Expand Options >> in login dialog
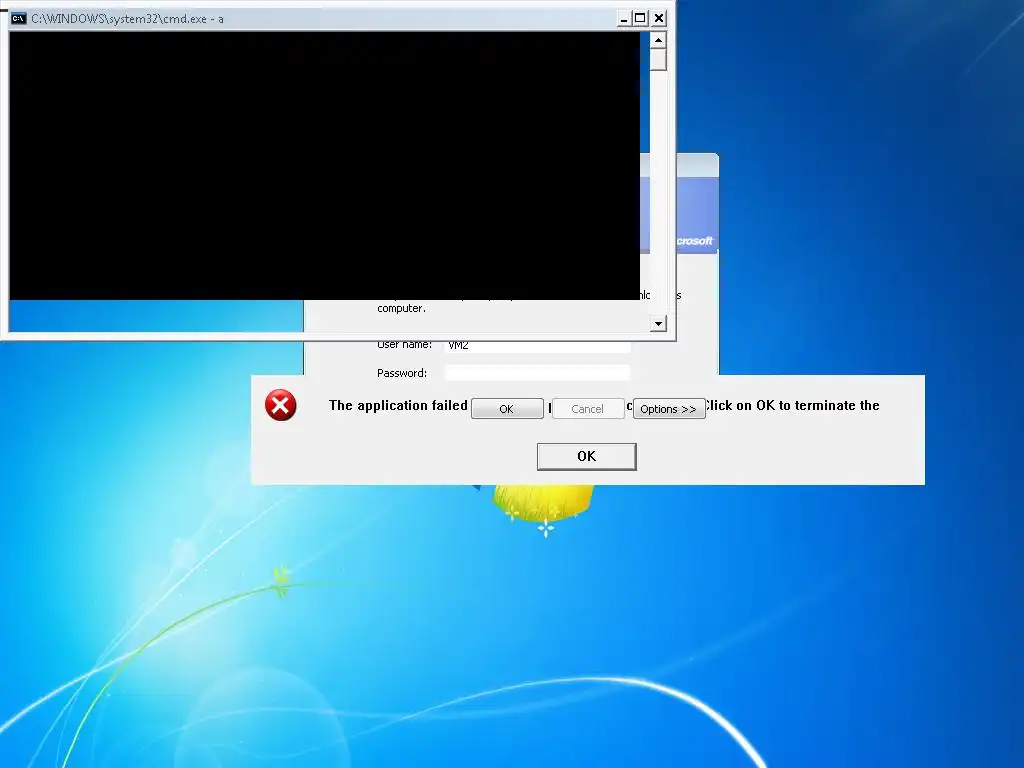This screenshot has height=768, width=1024. pyautogui.click(x=669, y=409)
